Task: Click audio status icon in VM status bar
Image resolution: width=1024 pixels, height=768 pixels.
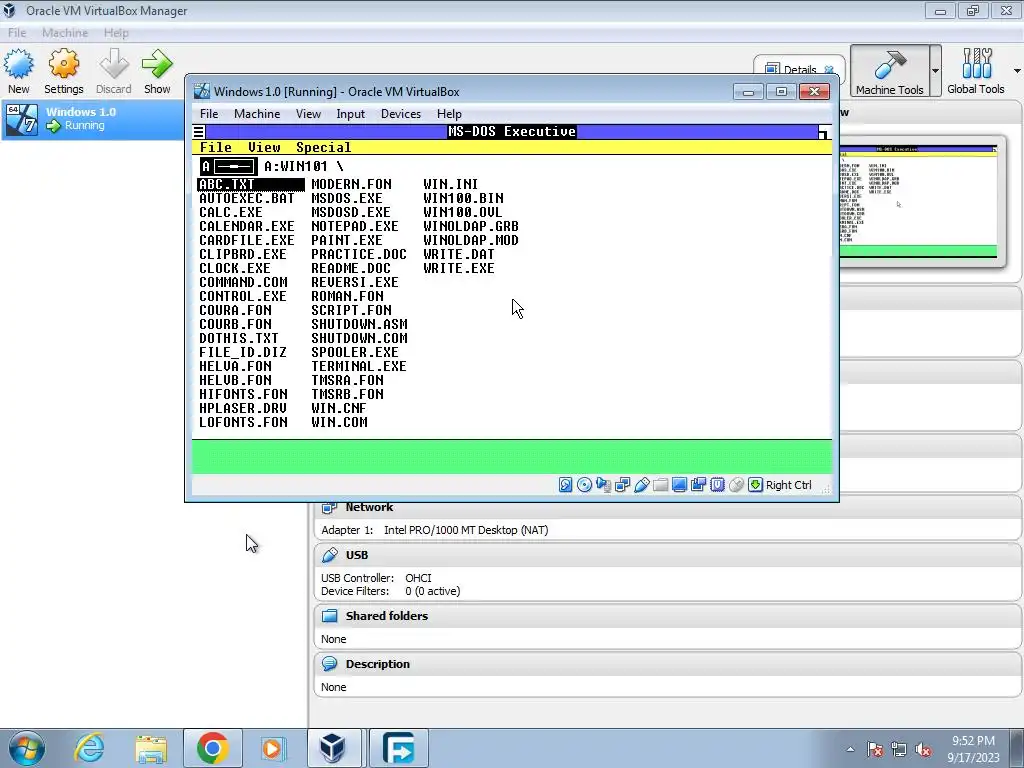Action: tap(603, 485)
